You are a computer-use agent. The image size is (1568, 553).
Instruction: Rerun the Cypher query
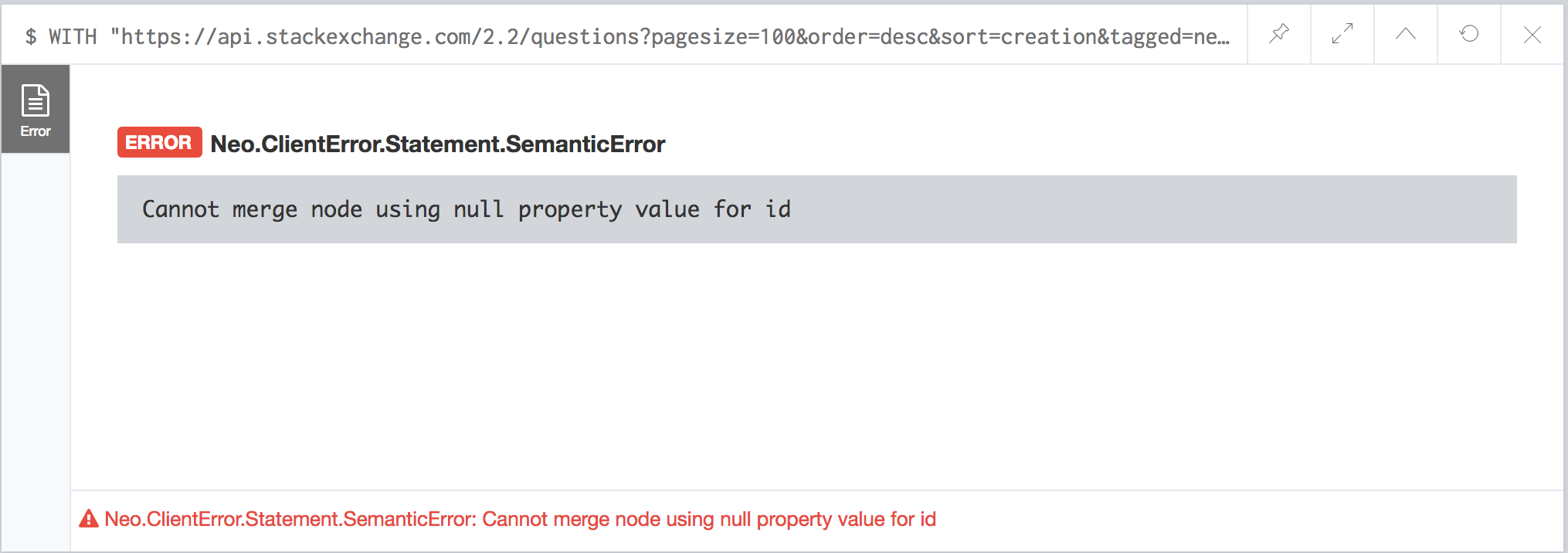[x=1468, y=34]
